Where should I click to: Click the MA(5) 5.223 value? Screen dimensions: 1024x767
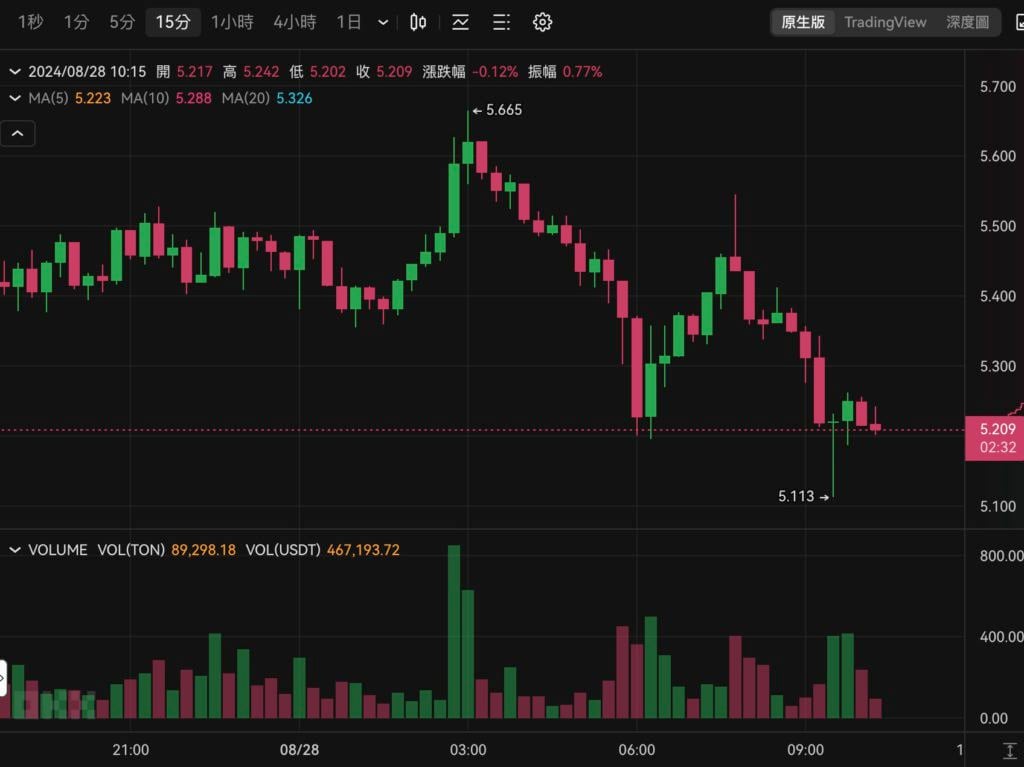[x=93, y=99]
